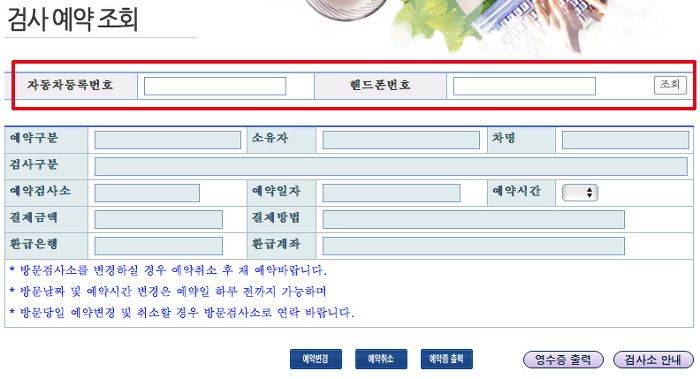This screenshot has height=379, width=700.
Task: Click the notice about 방문날짜 및 예약시간 변경
Action: 168,292
